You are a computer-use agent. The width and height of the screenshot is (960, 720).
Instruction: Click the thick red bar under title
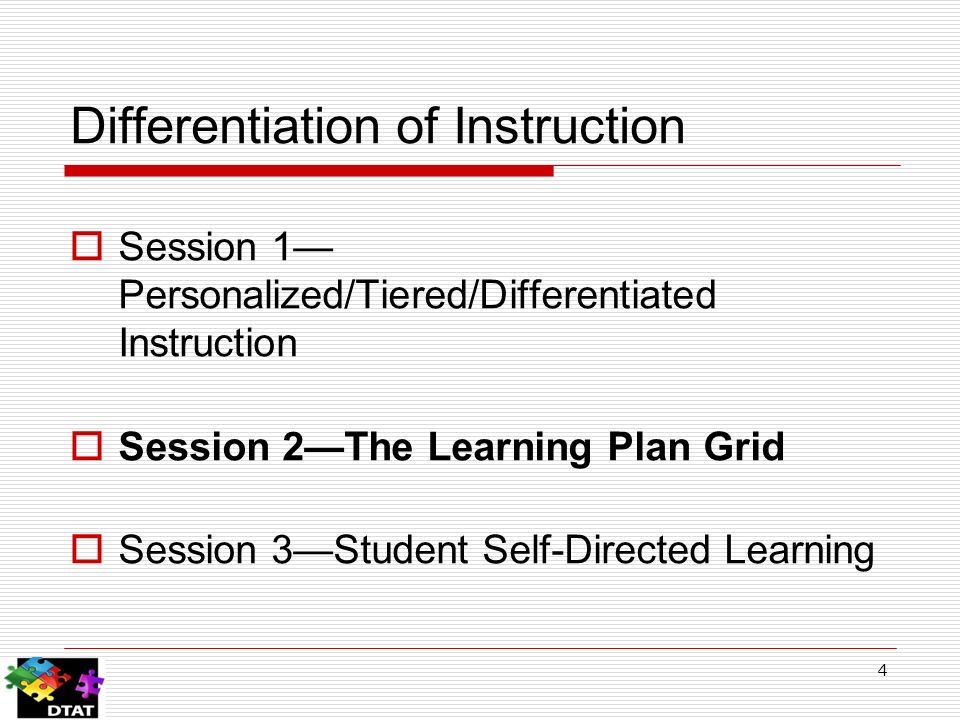pos(309,171)
